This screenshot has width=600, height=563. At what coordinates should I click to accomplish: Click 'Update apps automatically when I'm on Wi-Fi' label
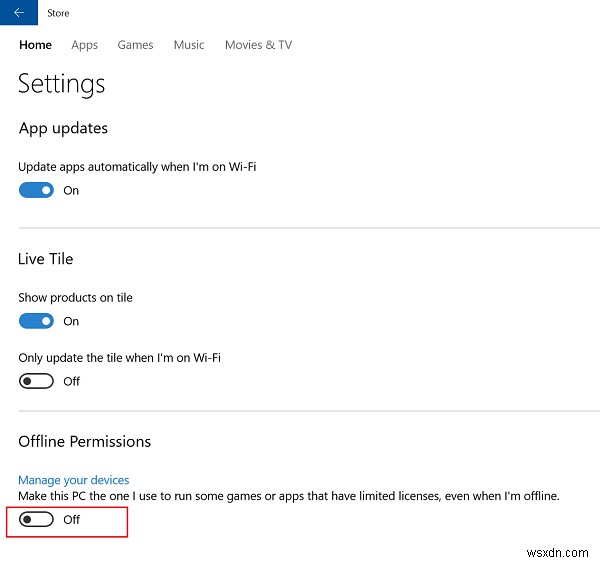(x=137, y=167)
